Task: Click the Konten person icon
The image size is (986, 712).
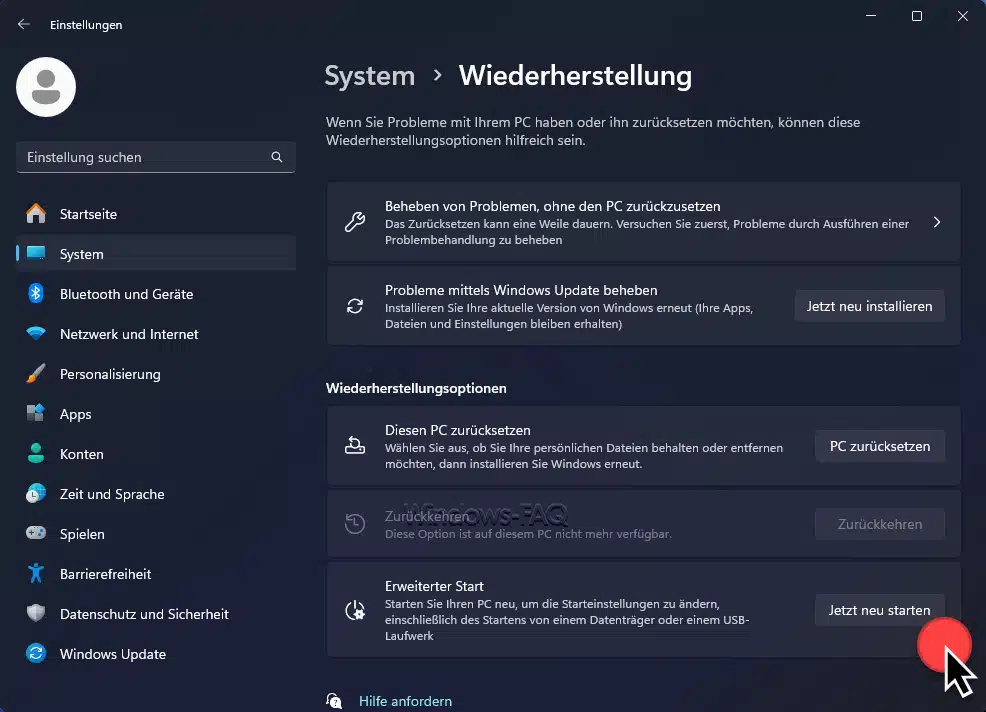Action: tap(36, 453)
